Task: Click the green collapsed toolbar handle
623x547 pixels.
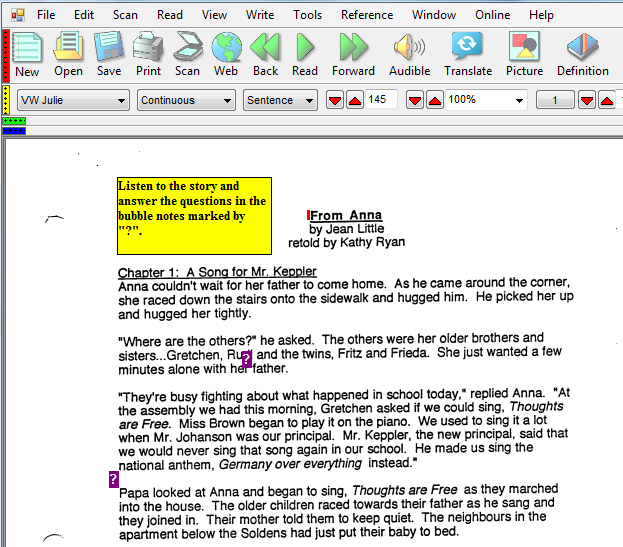Action: (14, 121)
